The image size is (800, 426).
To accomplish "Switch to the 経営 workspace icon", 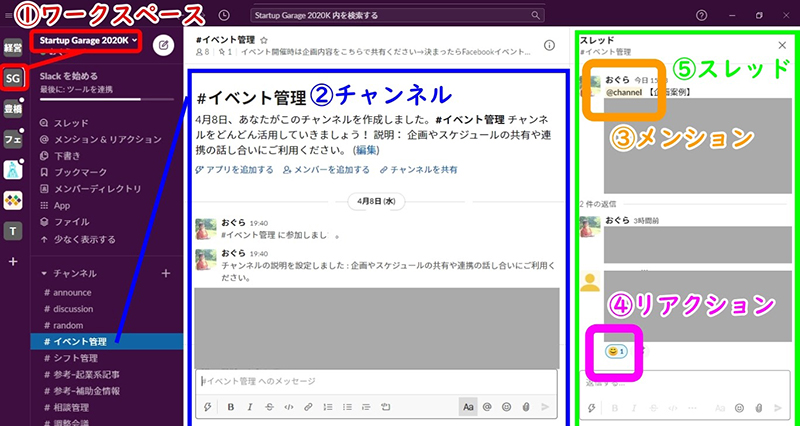I will 13,48.
